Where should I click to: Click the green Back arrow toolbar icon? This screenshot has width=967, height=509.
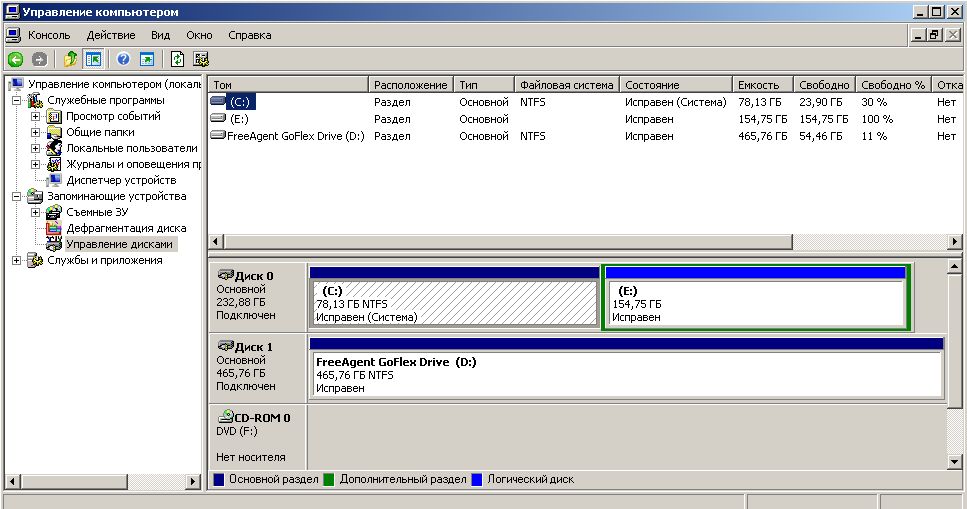(x=15, y=59)
